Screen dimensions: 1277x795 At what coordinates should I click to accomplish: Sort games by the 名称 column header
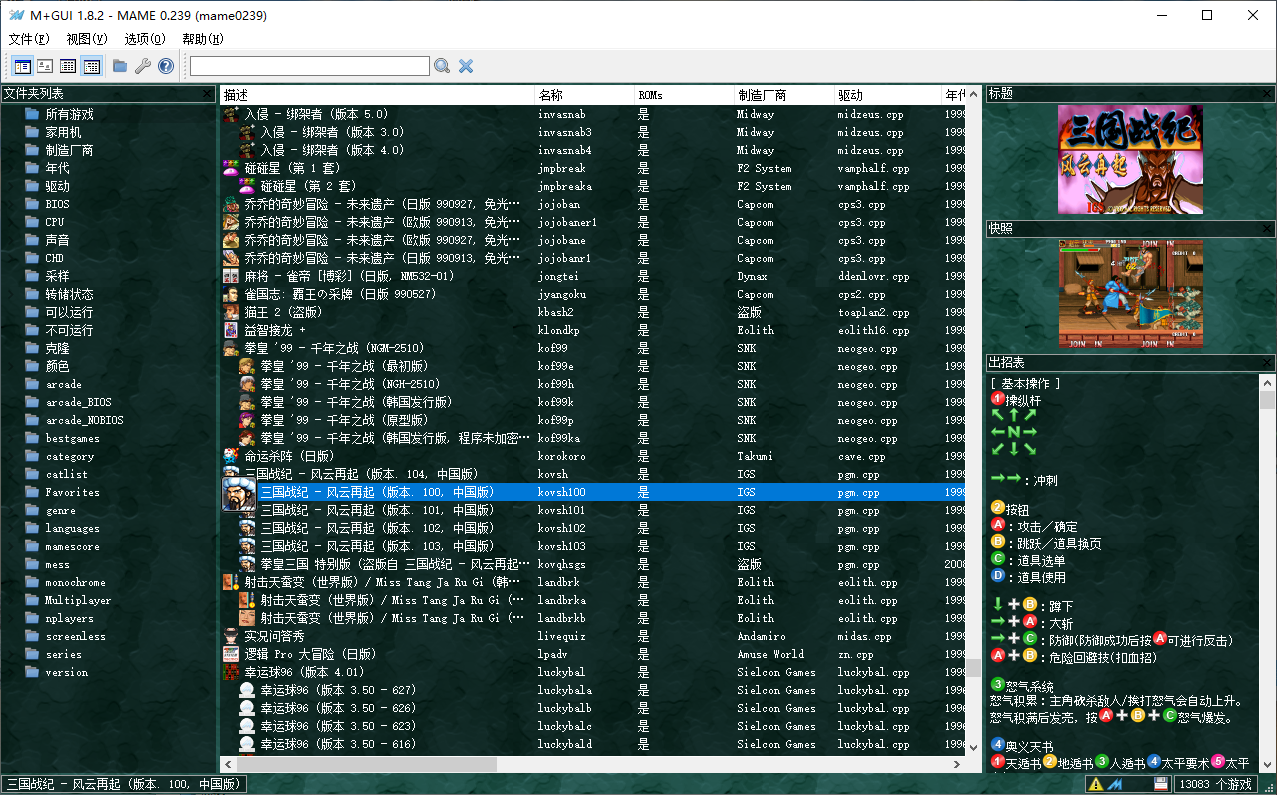551,95
